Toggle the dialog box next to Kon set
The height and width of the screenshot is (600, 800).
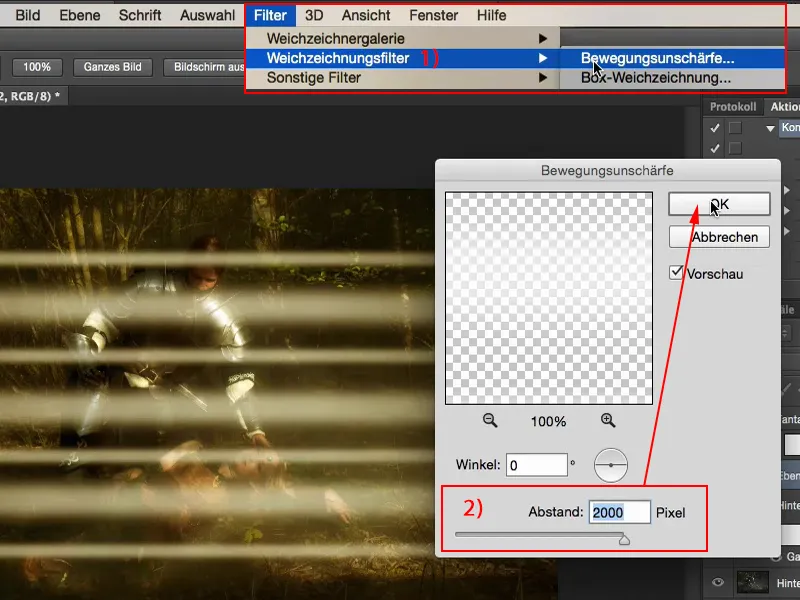coord(735,128)
